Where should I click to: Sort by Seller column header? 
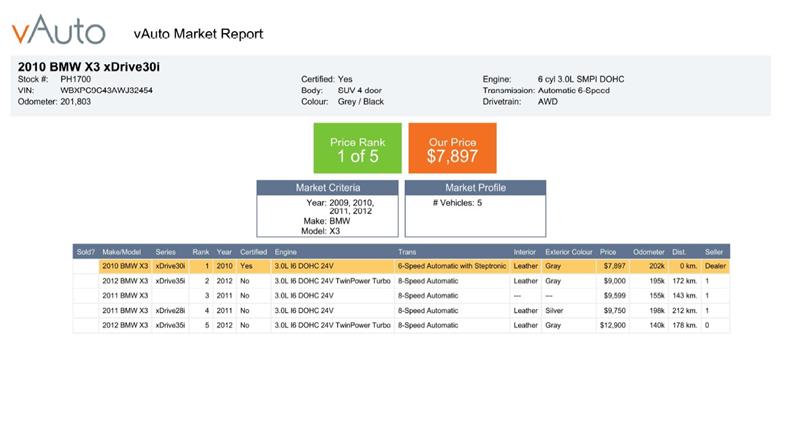(714, 252)
